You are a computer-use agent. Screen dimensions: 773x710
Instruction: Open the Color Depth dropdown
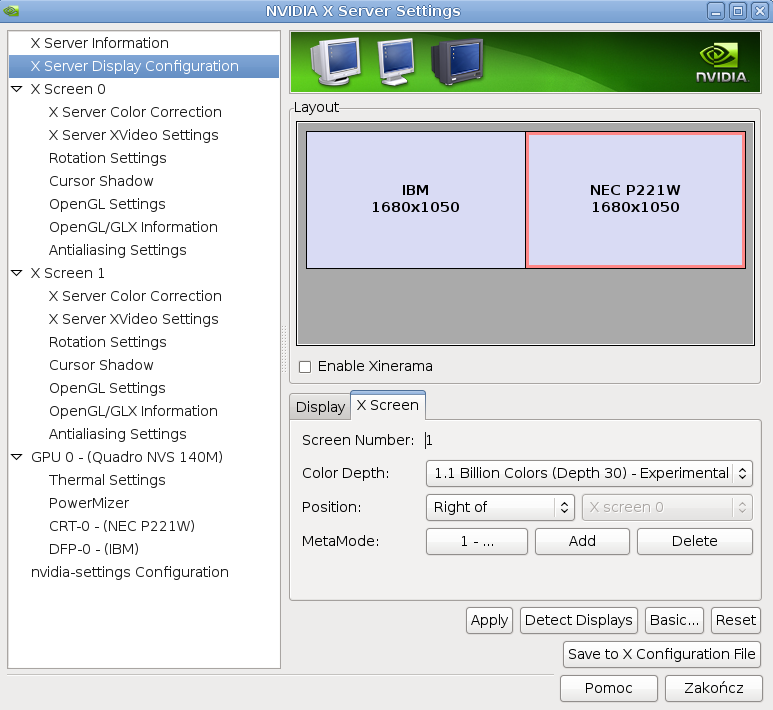589,473
